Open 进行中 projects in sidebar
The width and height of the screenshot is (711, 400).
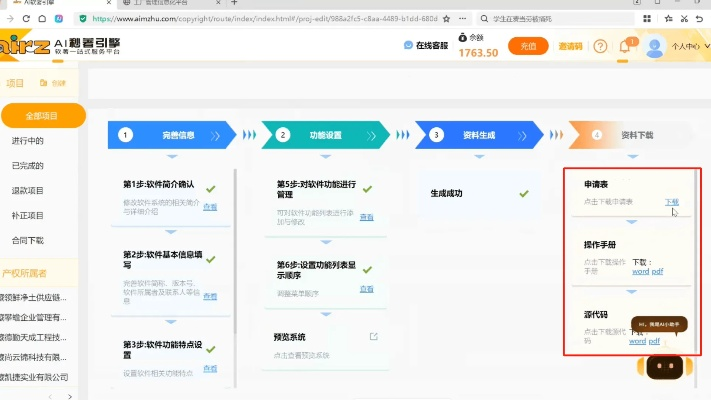point(27,141)
